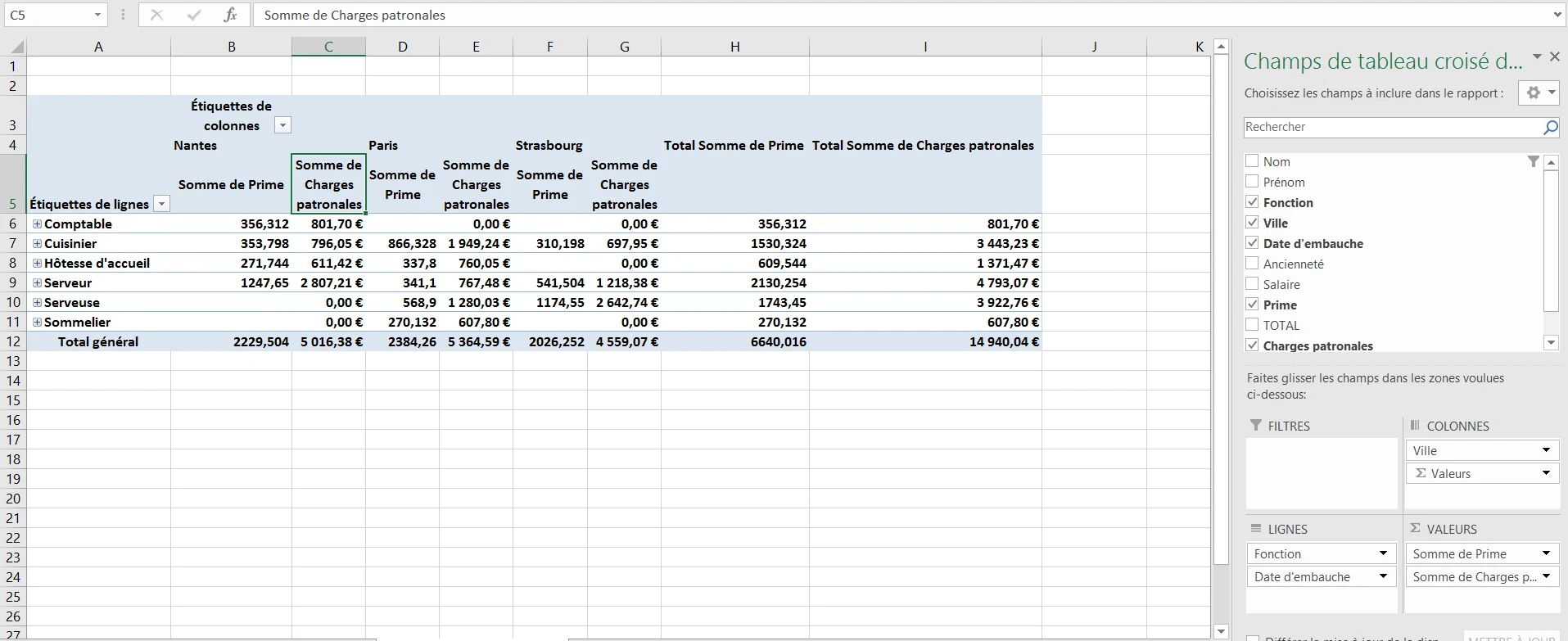Click the search magnifier icon in field list
The image size is (1568, 641).
point(1550,127)
